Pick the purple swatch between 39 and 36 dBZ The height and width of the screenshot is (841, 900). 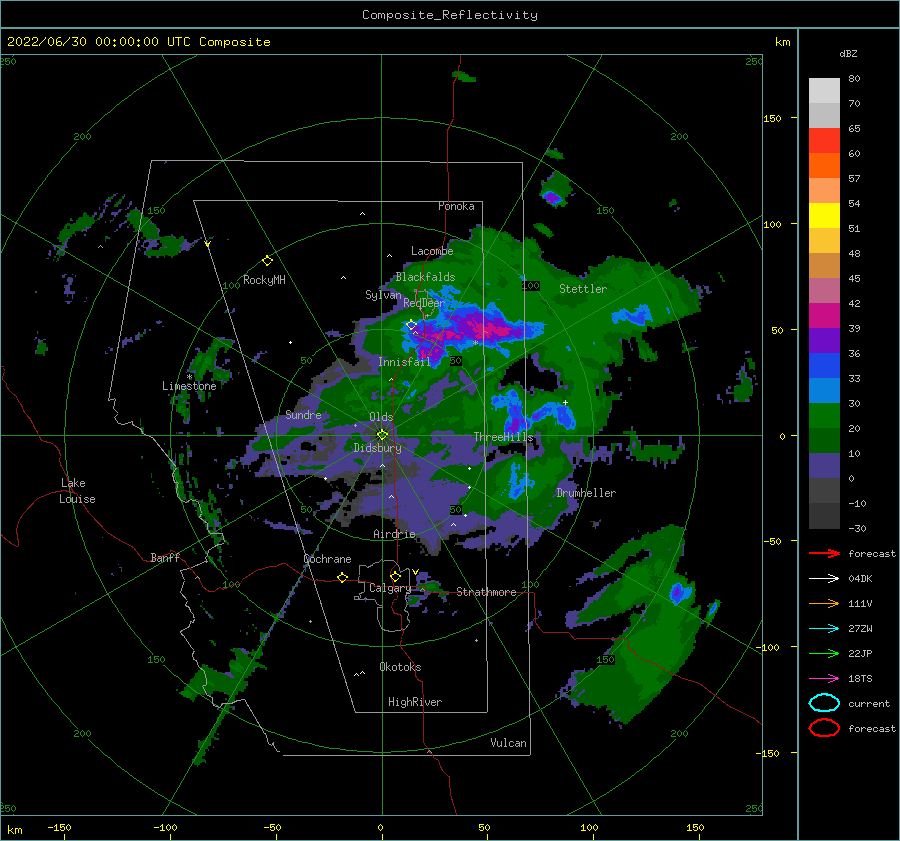point(824,341)
